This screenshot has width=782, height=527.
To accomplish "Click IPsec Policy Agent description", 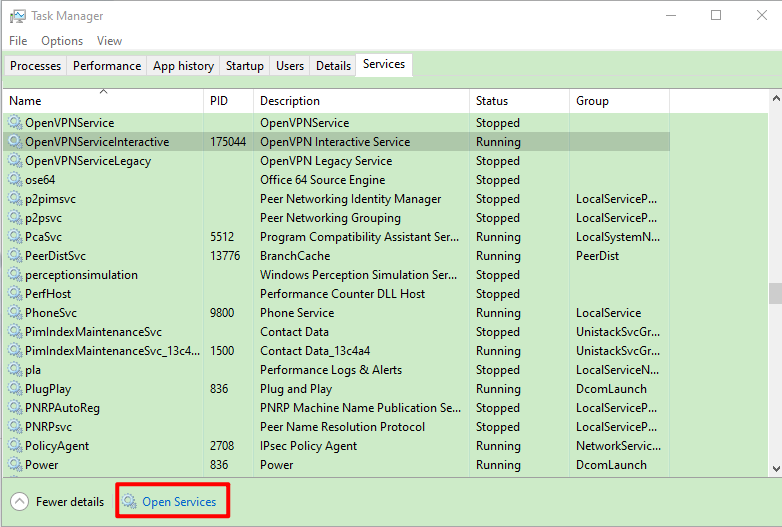I will (308, 446).
